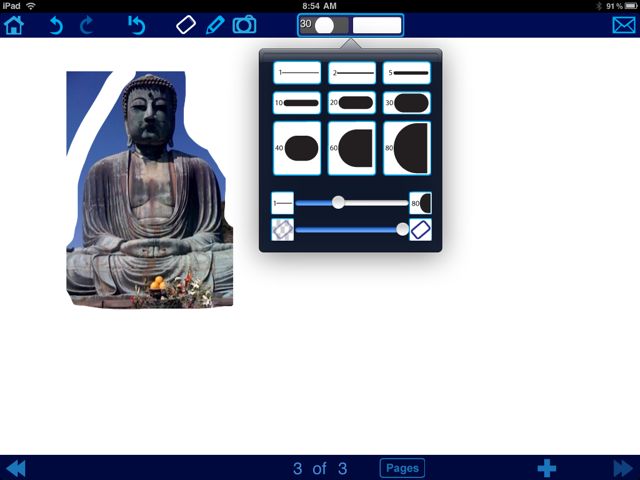The width and height of the screenshot is (640, 480).
Task: Choose eraser size 30 preset
Action: (407, 103)
